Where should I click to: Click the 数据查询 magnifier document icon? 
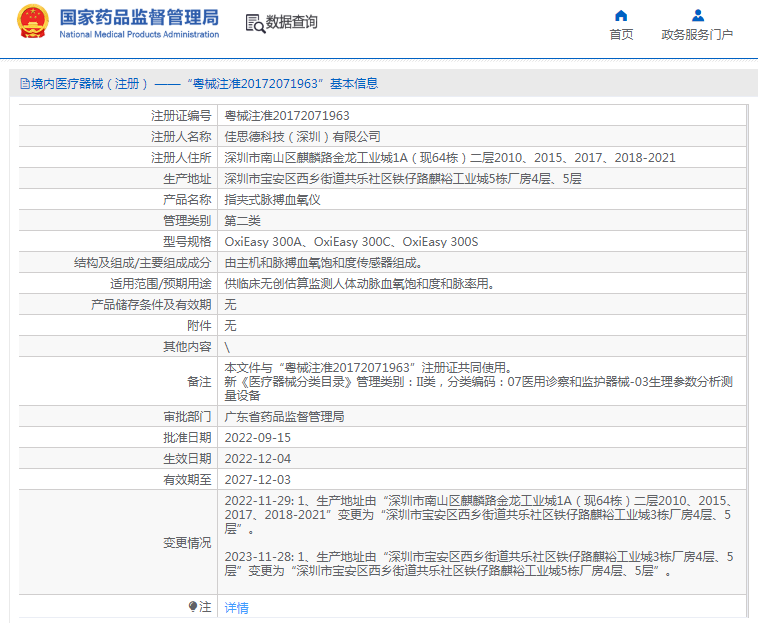pos(255,23)
